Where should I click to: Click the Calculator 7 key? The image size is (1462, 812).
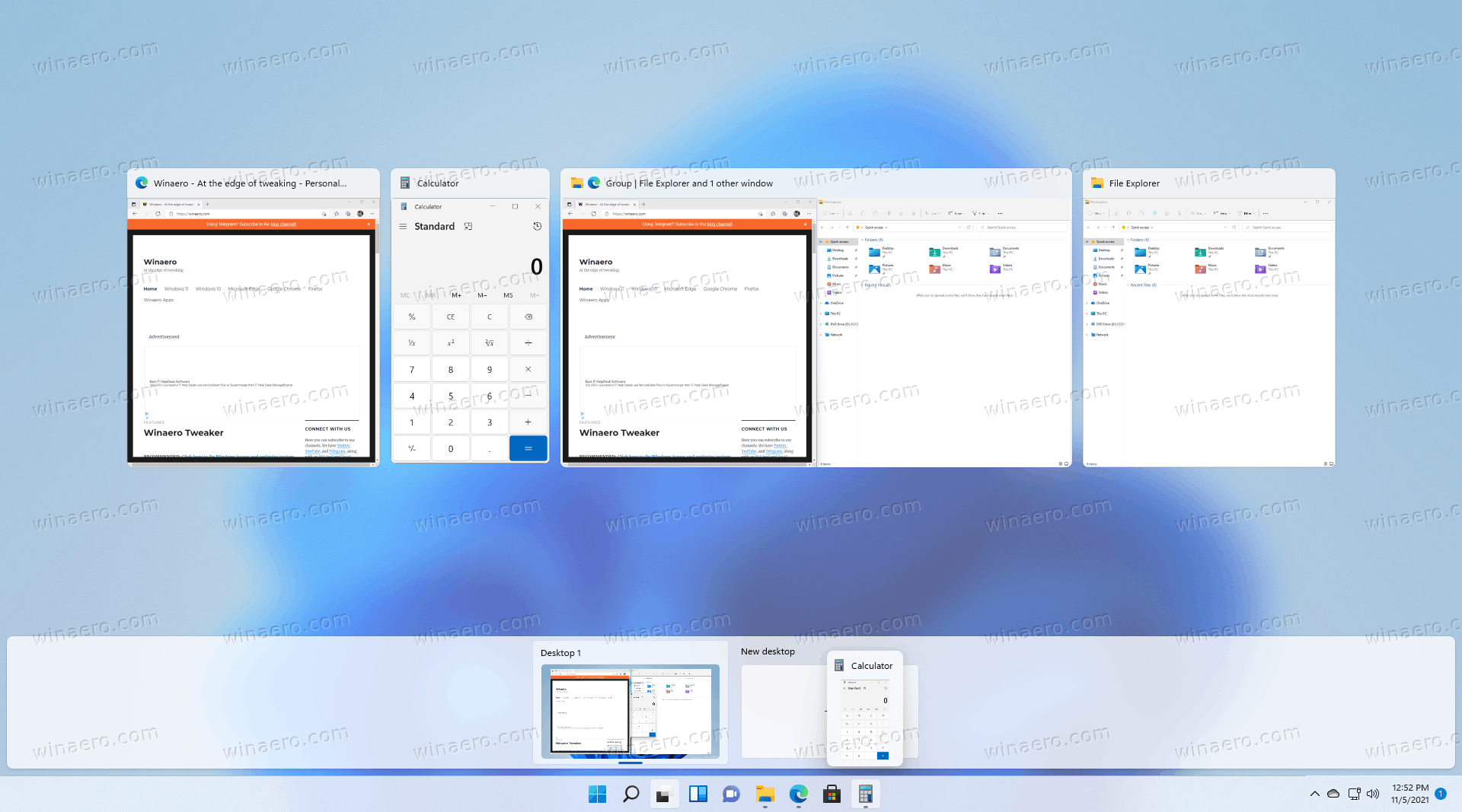[412, 369]
